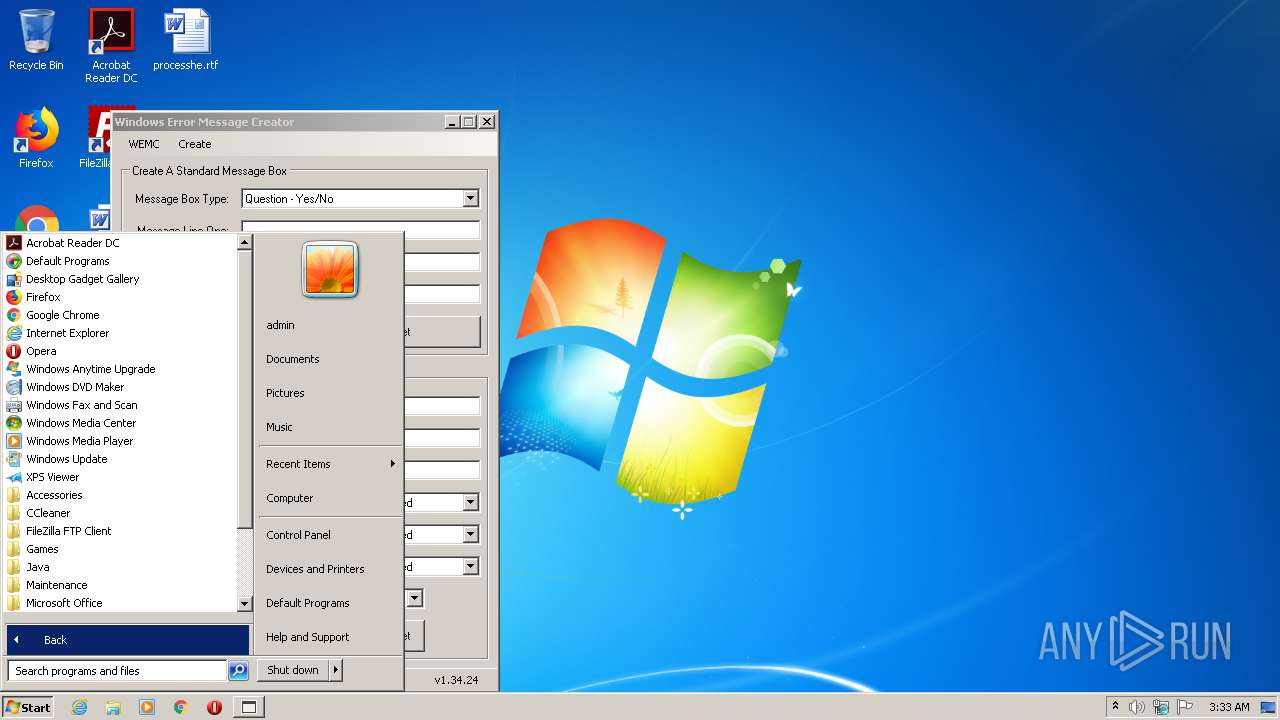Screen dimensions: 1280x720
Task: Click programs list scroll-down arrow
Action: pyautogui.click(x=244, y=604)
